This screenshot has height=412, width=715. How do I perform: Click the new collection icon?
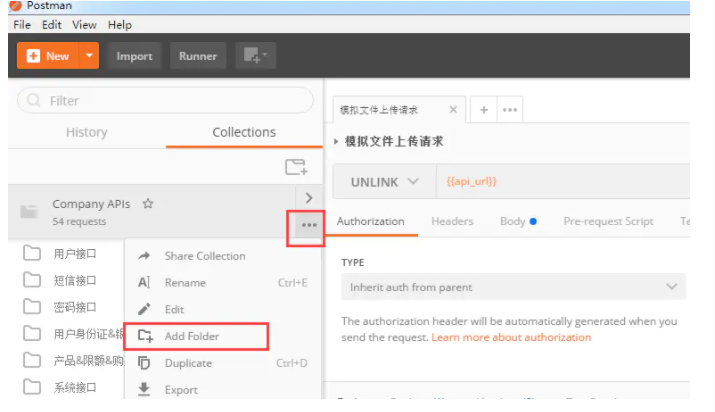click(x=296, y=167)
